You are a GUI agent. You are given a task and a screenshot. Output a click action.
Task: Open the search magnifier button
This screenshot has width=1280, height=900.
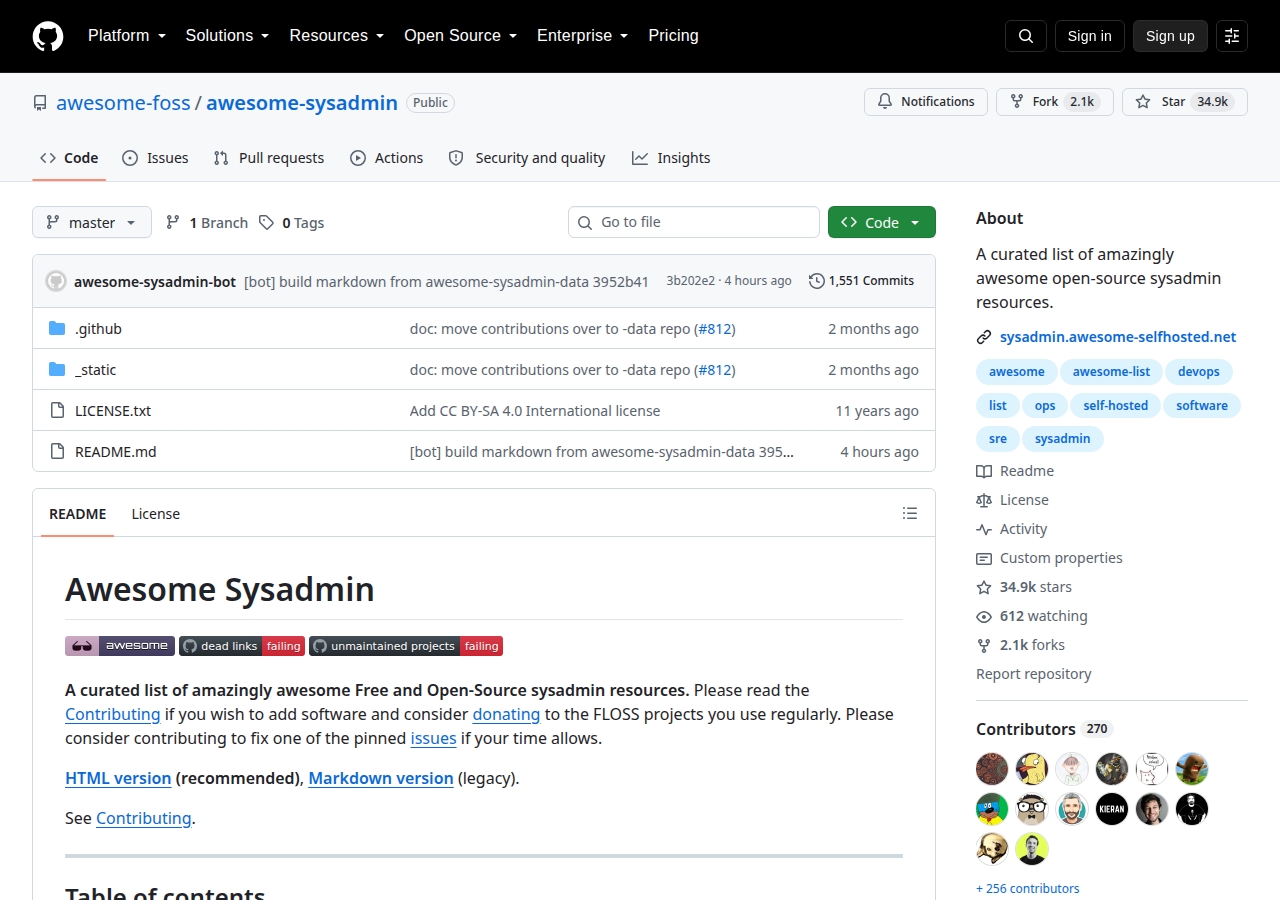1026,36
